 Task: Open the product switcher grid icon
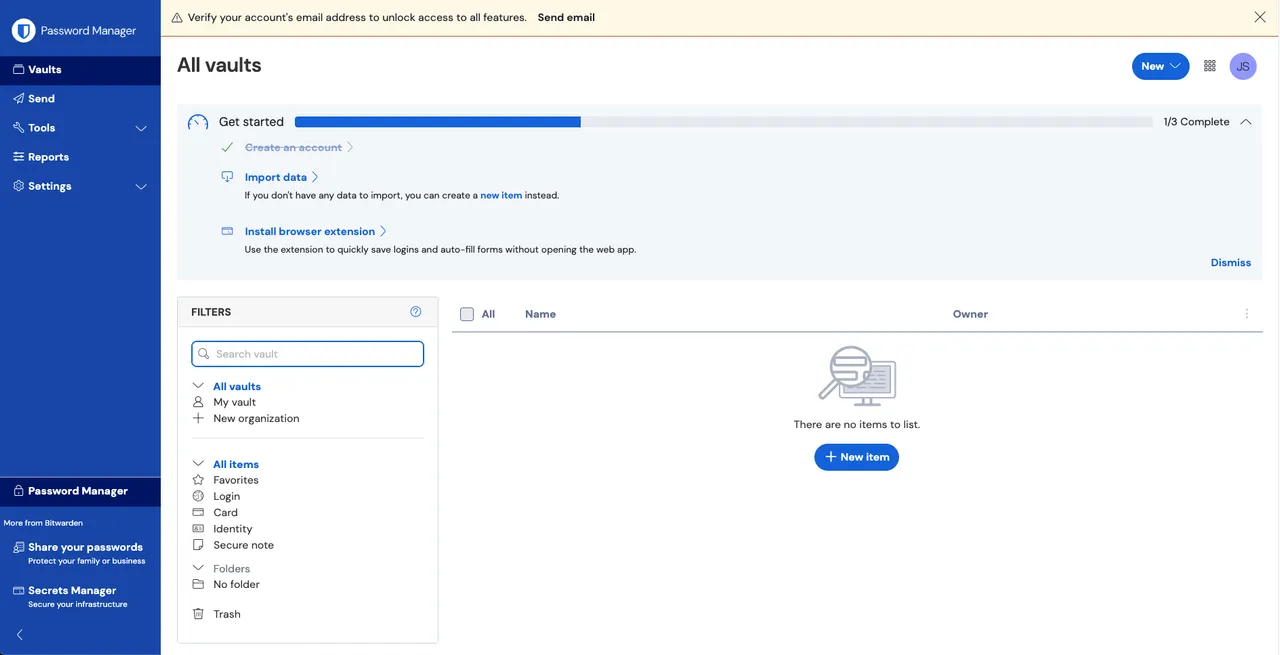click(1210, 66)
